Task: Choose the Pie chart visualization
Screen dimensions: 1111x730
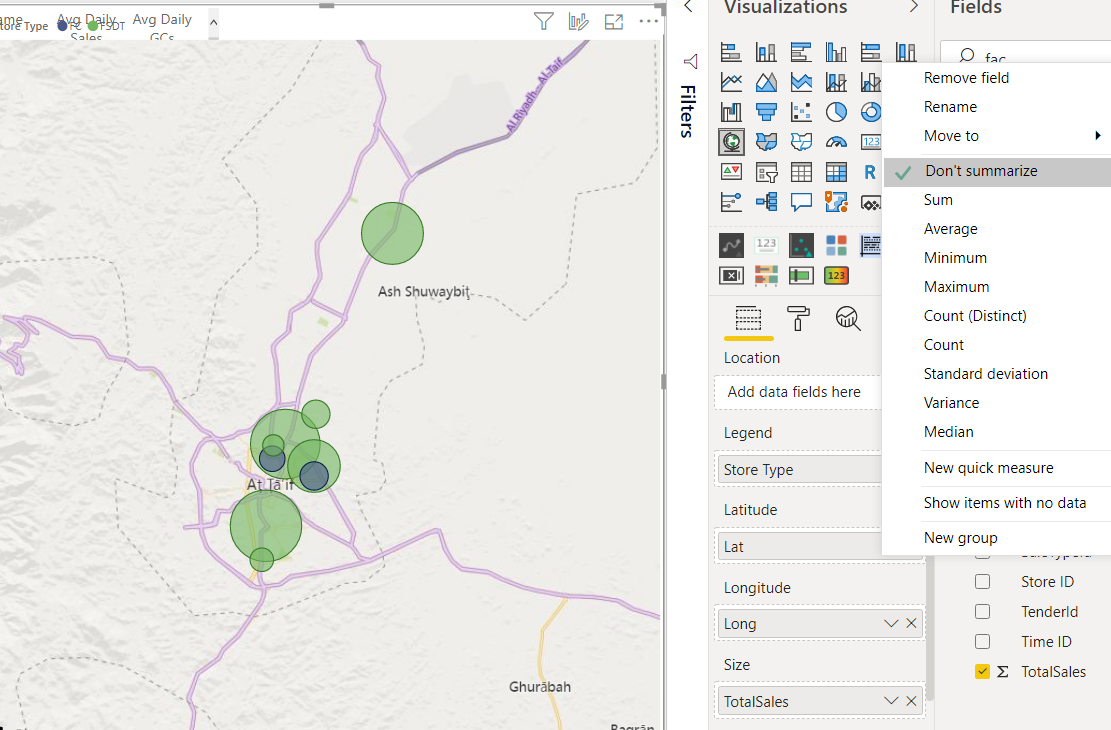Action: click(x=836, y=112)
